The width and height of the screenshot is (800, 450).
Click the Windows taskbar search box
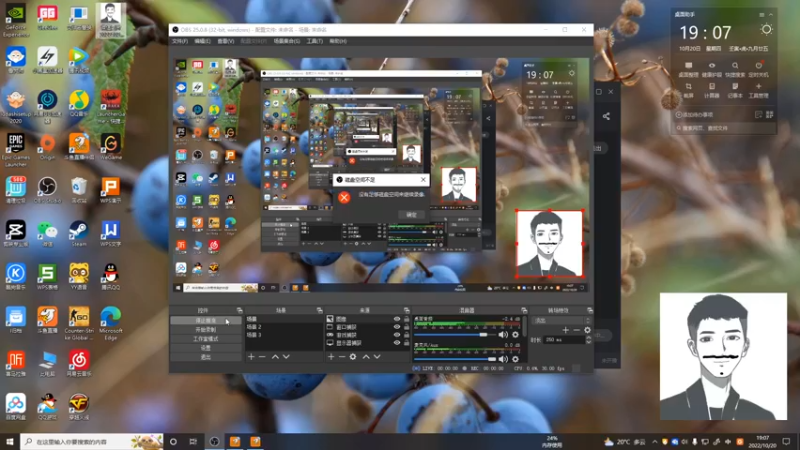click(92, 441)
